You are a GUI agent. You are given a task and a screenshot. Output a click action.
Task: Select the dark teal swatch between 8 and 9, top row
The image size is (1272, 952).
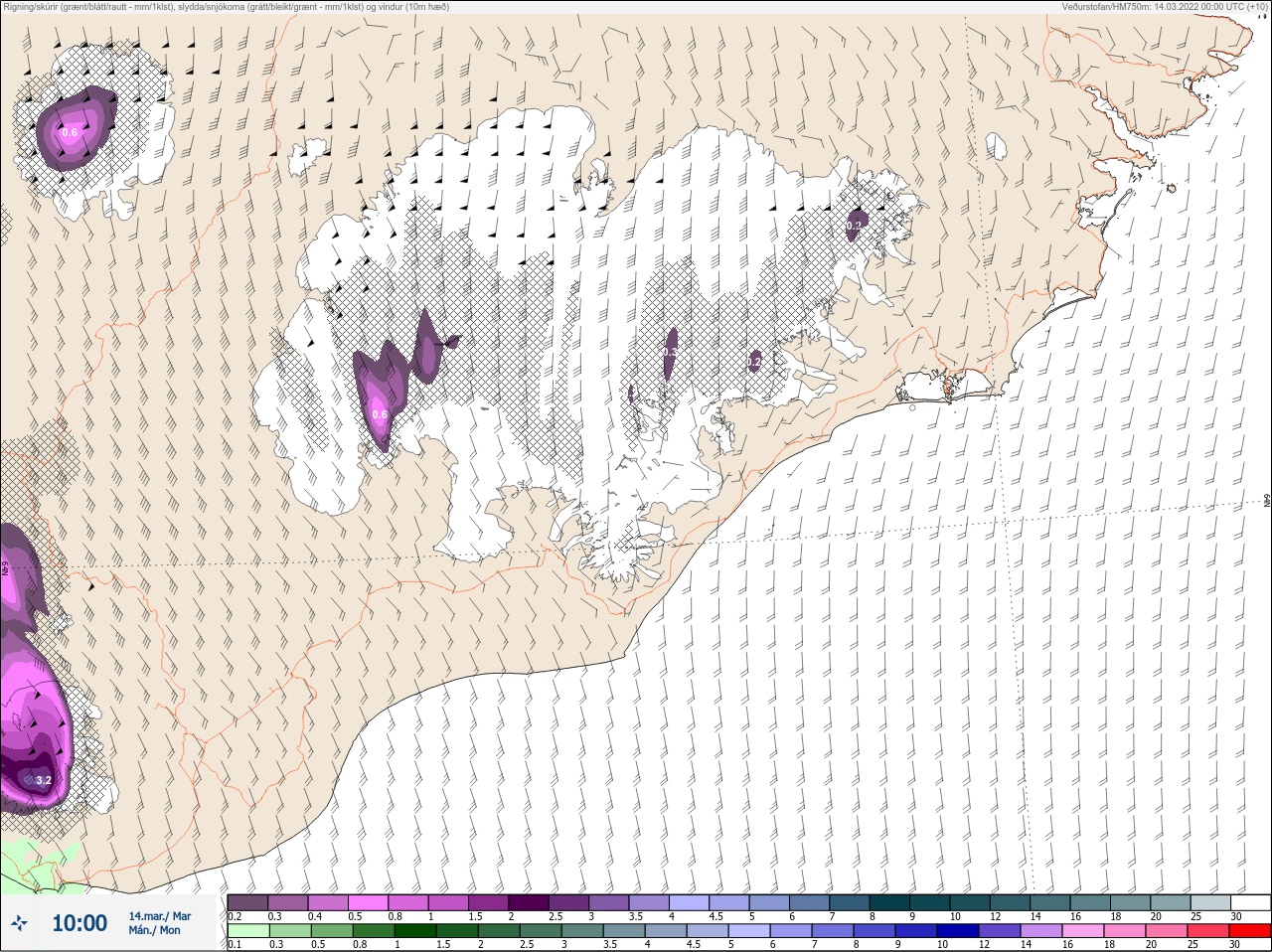889,902
